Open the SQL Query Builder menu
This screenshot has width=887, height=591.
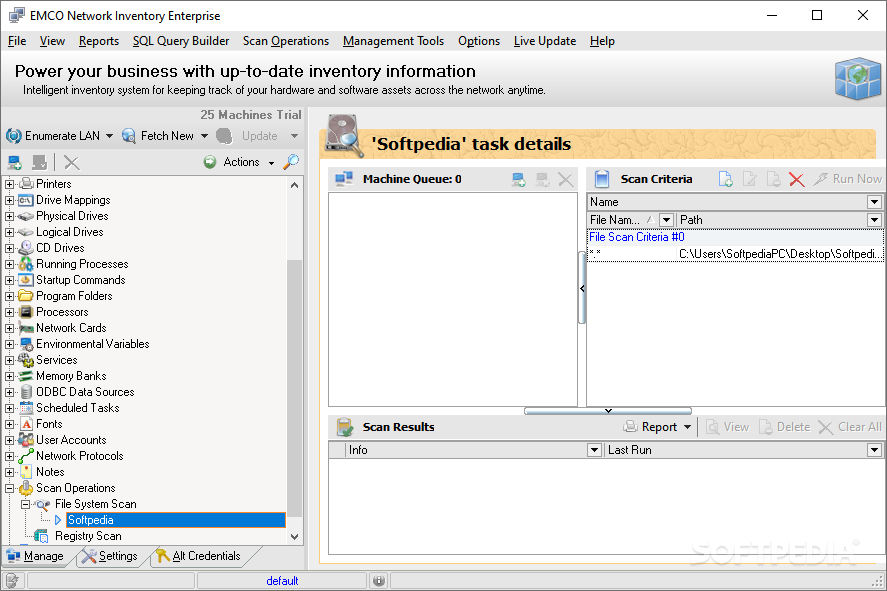(181, 41)
